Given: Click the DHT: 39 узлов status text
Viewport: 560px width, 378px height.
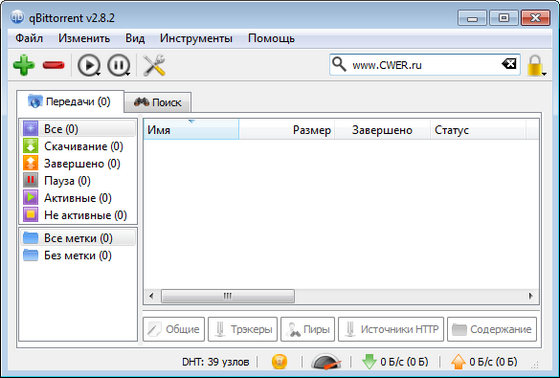Looking at the screenshot, I should pos(216,362).
